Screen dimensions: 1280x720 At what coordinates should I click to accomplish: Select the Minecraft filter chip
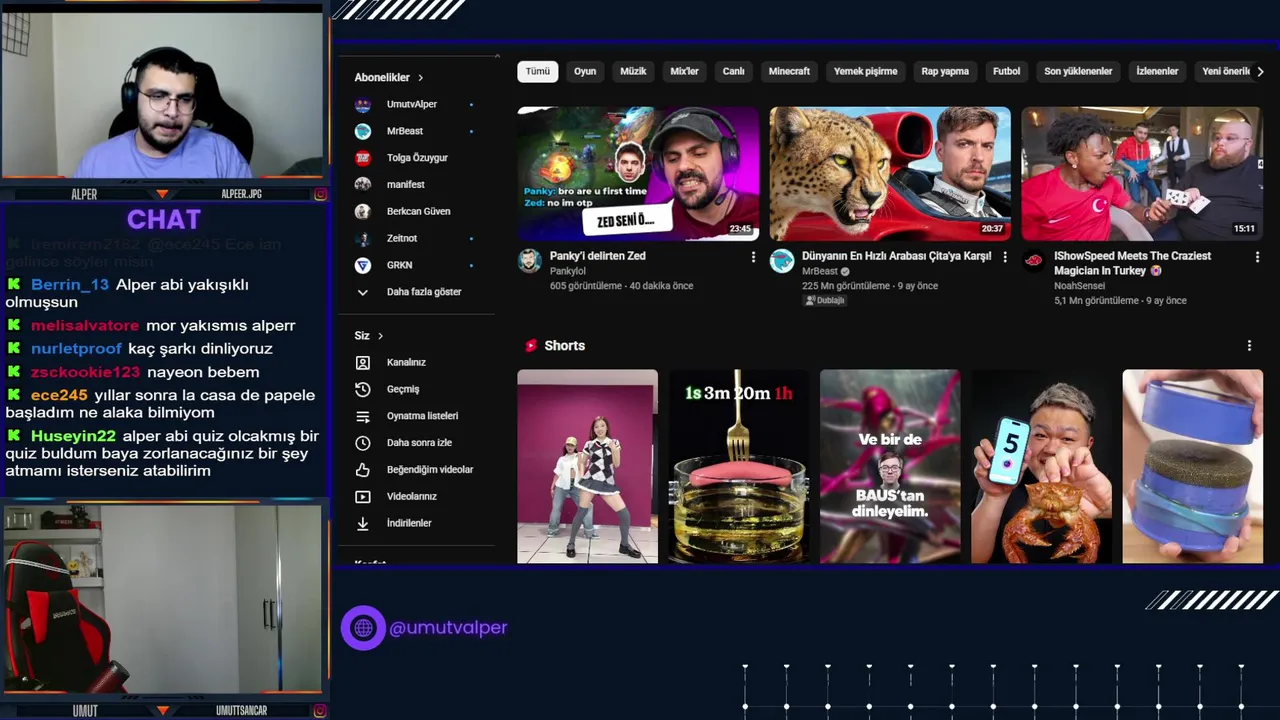coord(789,71)
